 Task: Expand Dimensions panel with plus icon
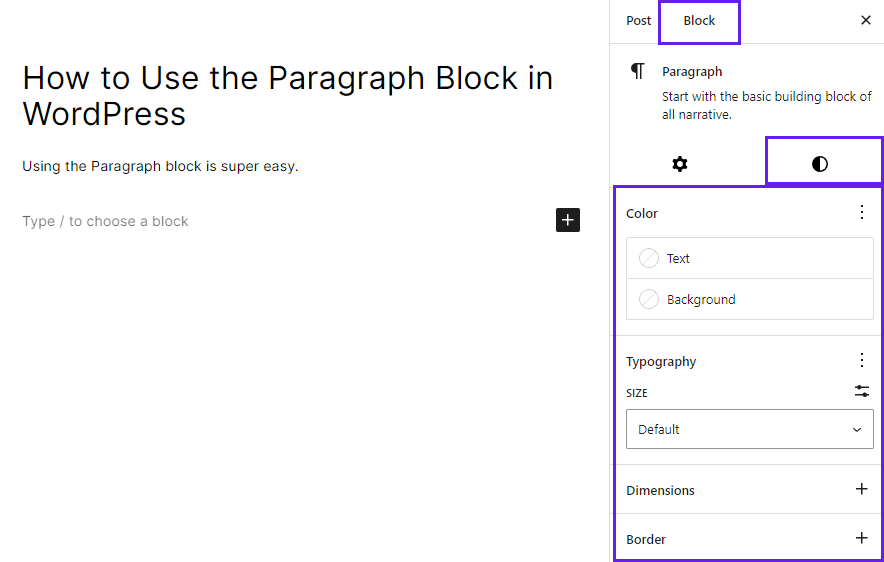point(861,489)
